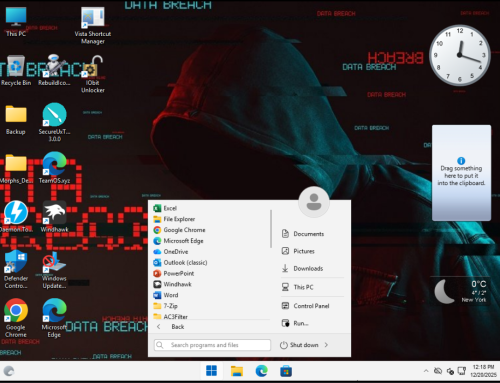This screenshot has width=500, height=383.
Task: Open the Windows Start button on the taskbar
Action: 211,371
